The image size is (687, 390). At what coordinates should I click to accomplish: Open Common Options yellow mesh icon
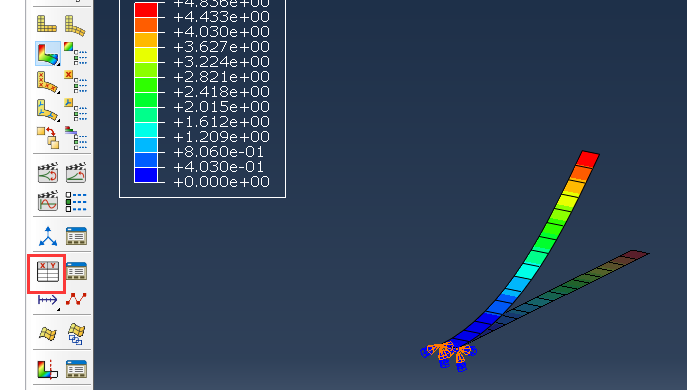[47, 334]
